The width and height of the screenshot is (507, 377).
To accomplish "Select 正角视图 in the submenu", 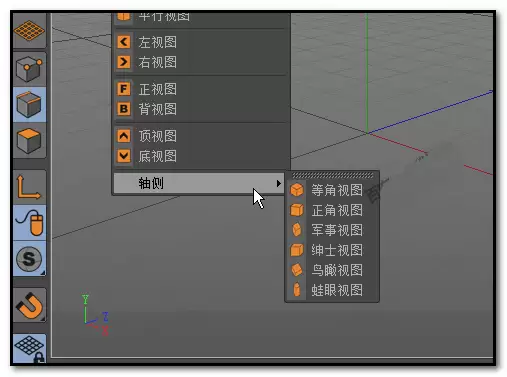I will (332, 210).
